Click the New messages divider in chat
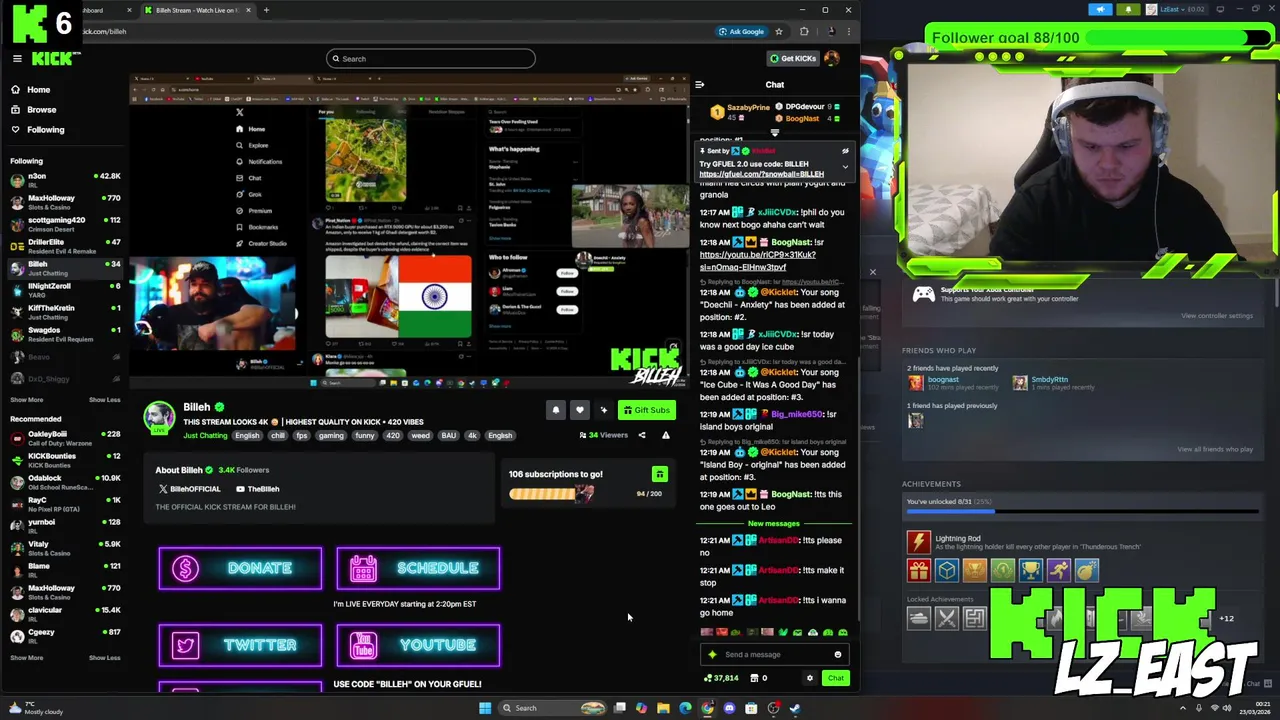 pyautogui.click(x=774, y=524)
